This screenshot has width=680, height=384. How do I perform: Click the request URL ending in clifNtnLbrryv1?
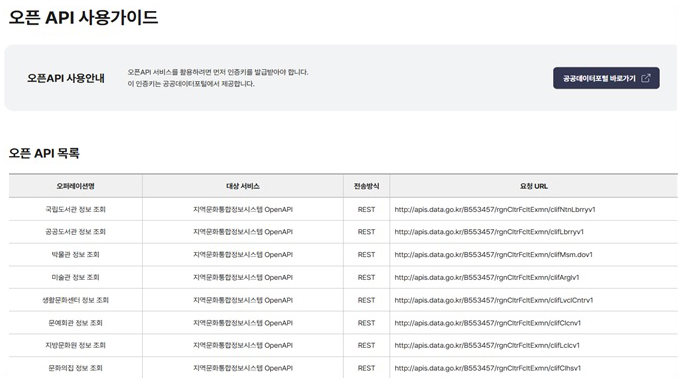tap(495, 209)
